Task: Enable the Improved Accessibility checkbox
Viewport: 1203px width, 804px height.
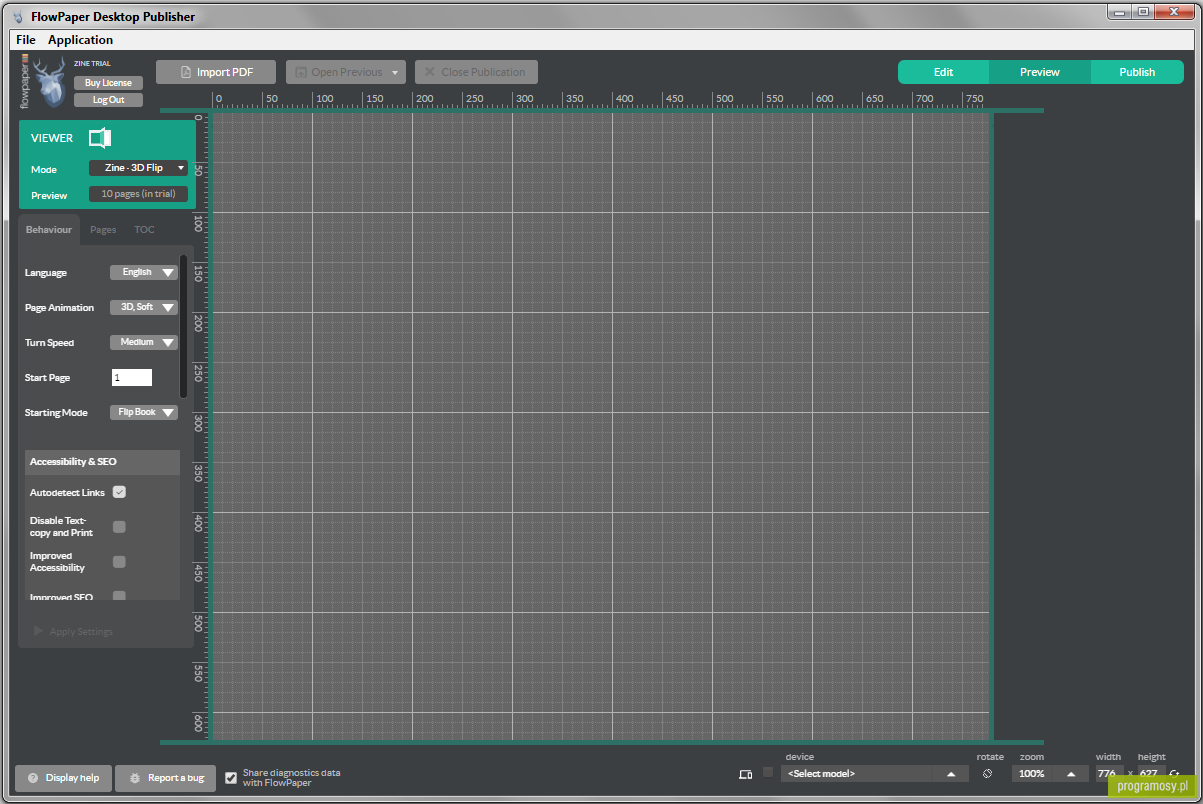Action: pos(119,562)
